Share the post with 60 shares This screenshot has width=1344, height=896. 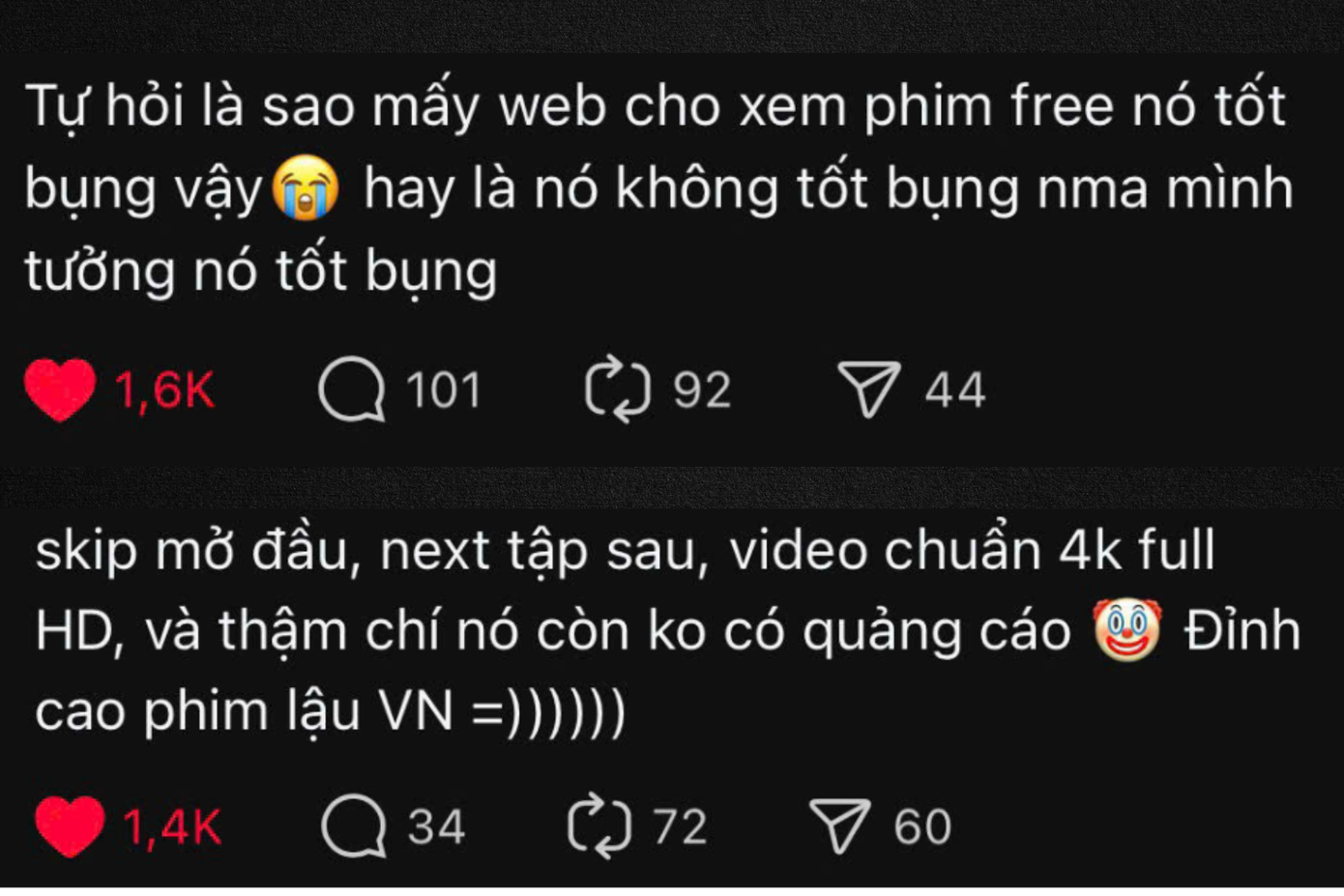[x=839, y=826]
